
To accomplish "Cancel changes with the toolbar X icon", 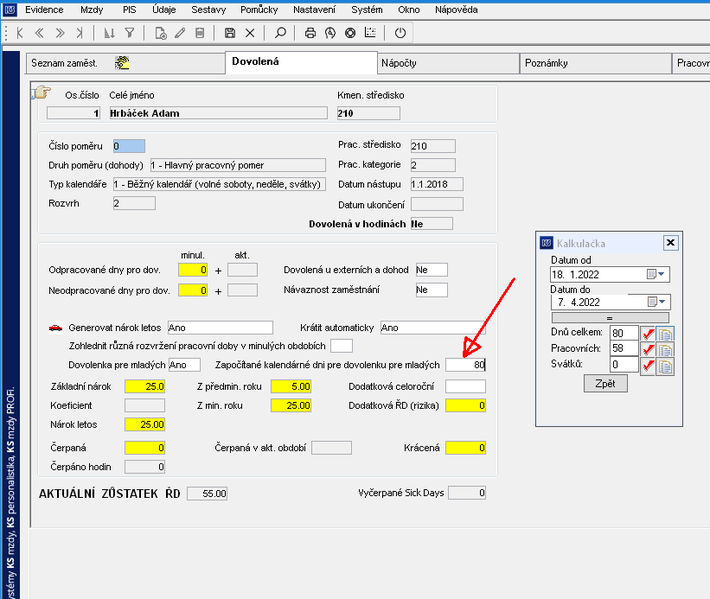I will pyautogui.click(x=250, y=33).
